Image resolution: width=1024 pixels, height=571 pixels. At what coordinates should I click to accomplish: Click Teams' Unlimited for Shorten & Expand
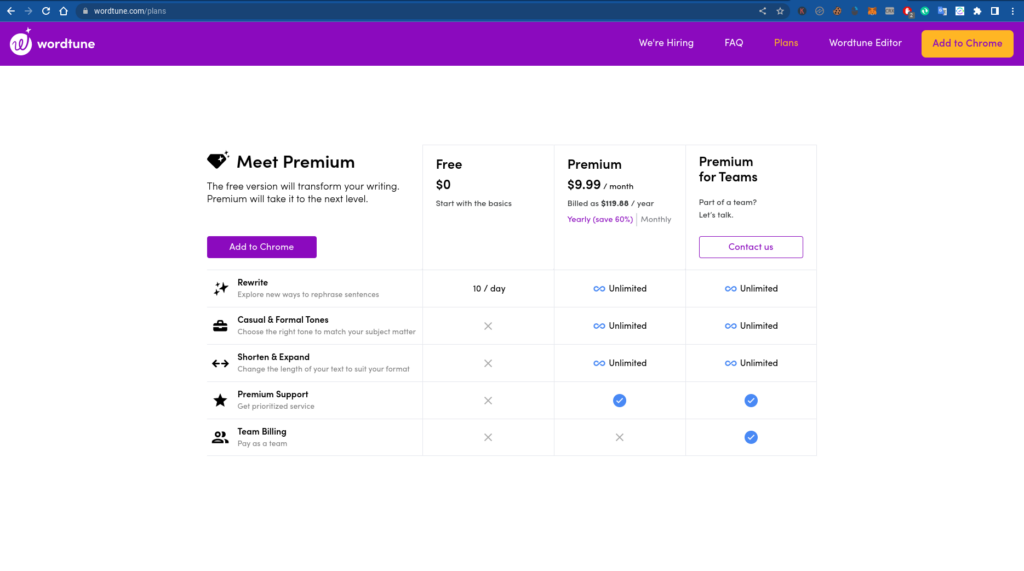coord(751,363)
